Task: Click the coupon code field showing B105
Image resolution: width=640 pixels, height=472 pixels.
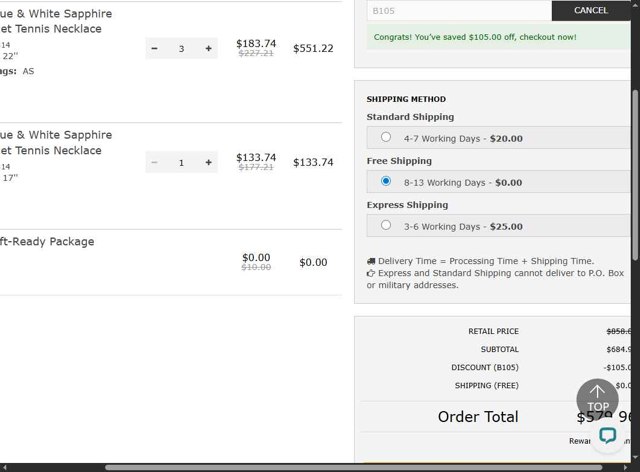Action: (x=459, y=11)
